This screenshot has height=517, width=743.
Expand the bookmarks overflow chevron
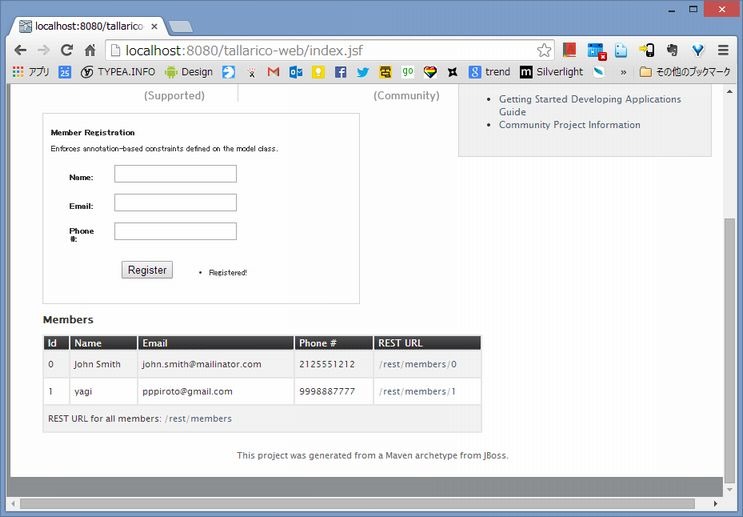[x=623, y=72]
